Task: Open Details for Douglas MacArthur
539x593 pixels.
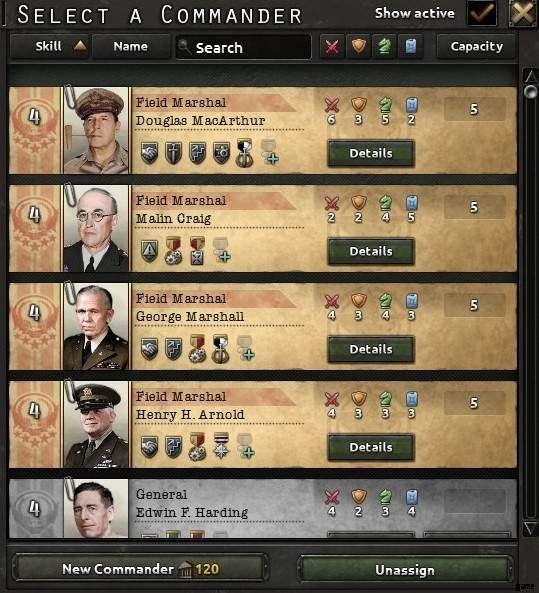Action: point(371,153)
